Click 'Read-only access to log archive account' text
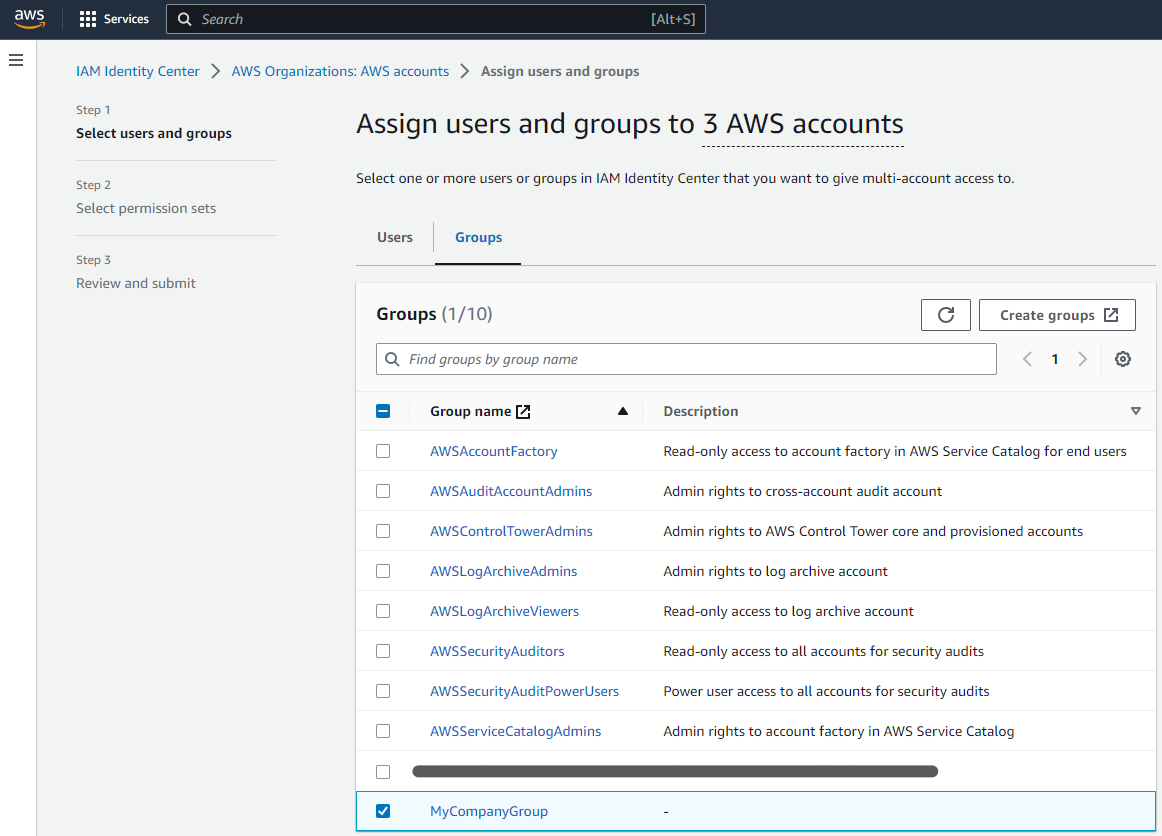The image size is (1162, 836). (x=788, y=611)
